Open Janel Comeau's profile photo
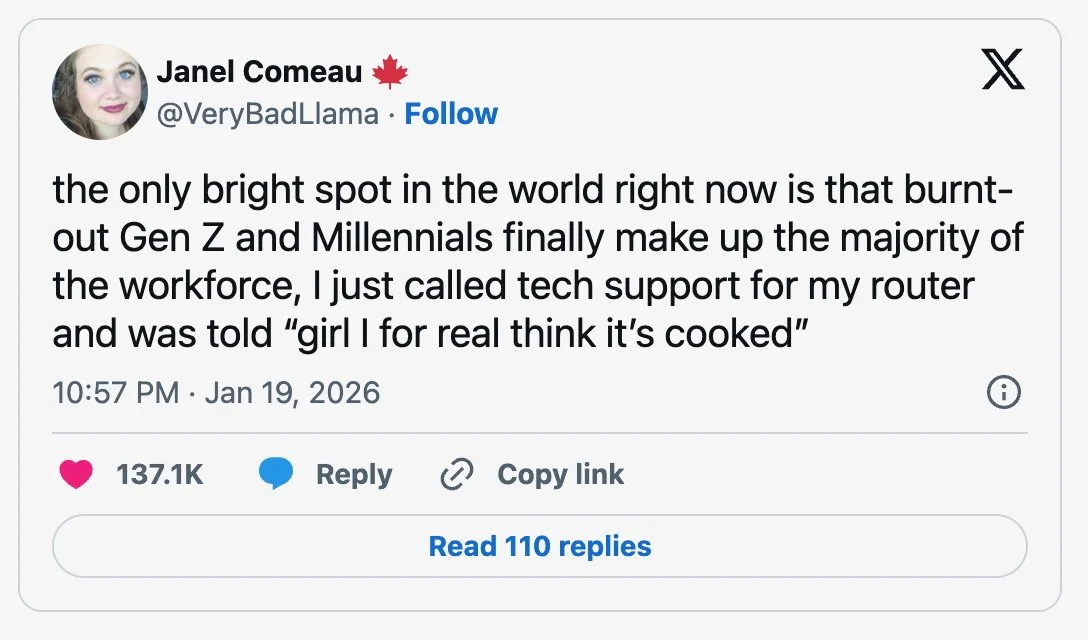The width and height of the screenshot is (1088, 640). (100, 92)
